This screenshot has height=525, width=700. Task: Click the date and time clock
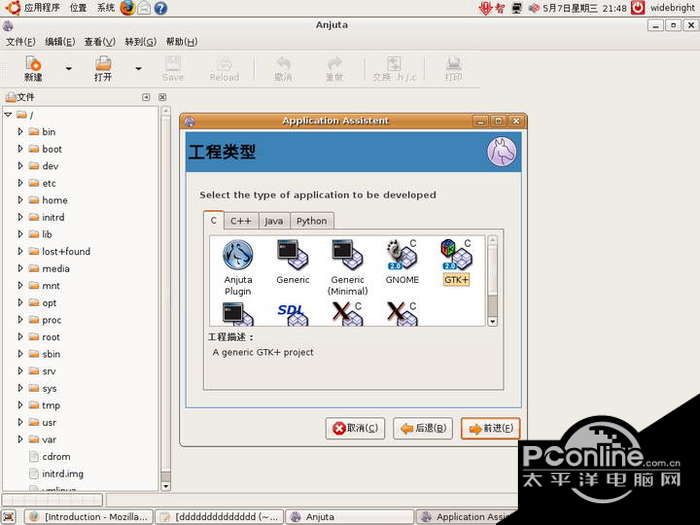coord(584,8)
